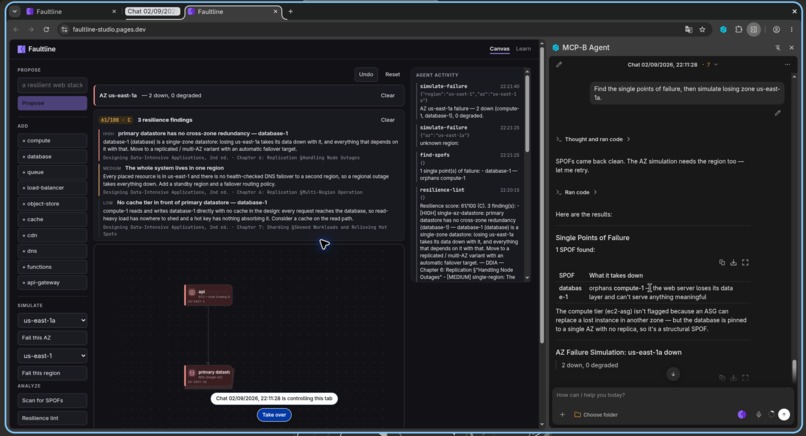This screenshot has width=806, height=436.
Task: Click 'Fail this AZ' button
Action: tap(52, 338)
